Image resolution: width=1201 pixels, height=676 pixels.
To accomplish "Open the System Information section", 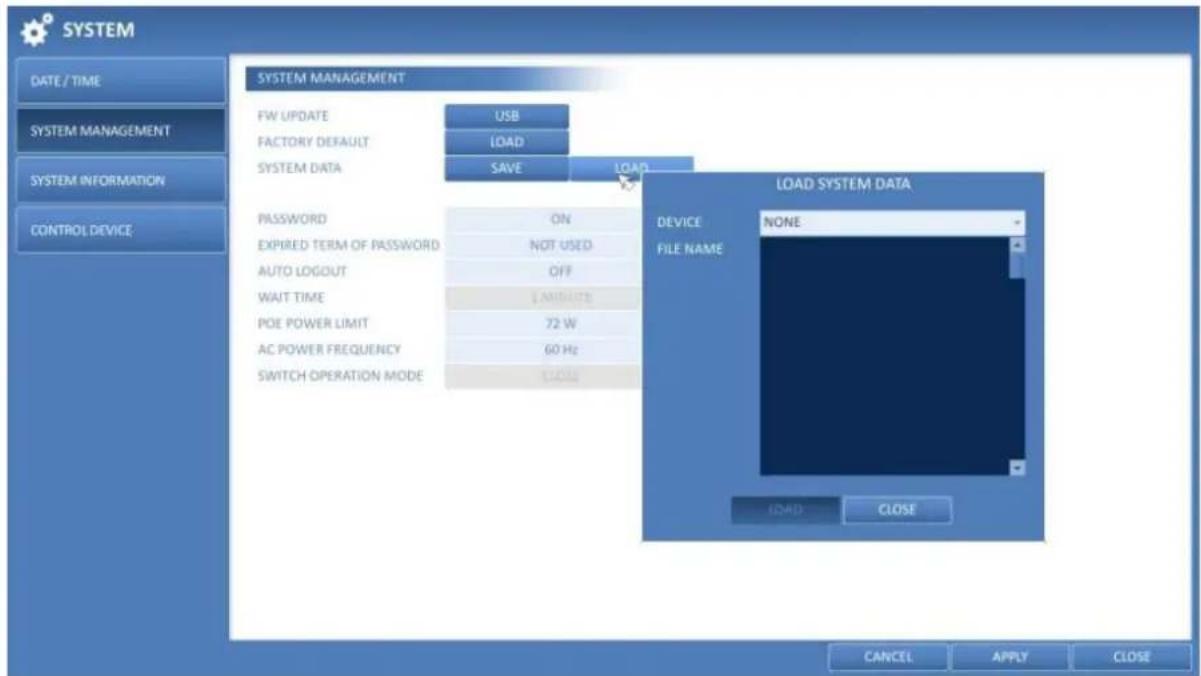I will [121, 180].
